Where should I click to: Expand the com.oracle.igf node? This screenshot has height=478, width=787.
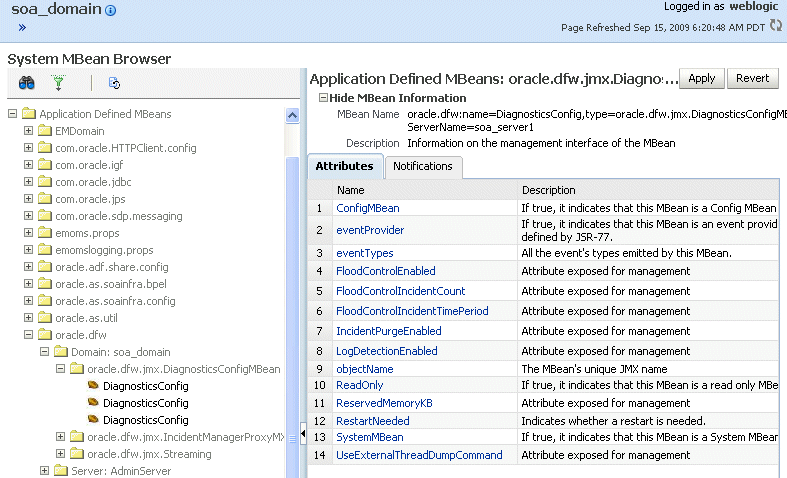tap(29, 165)
